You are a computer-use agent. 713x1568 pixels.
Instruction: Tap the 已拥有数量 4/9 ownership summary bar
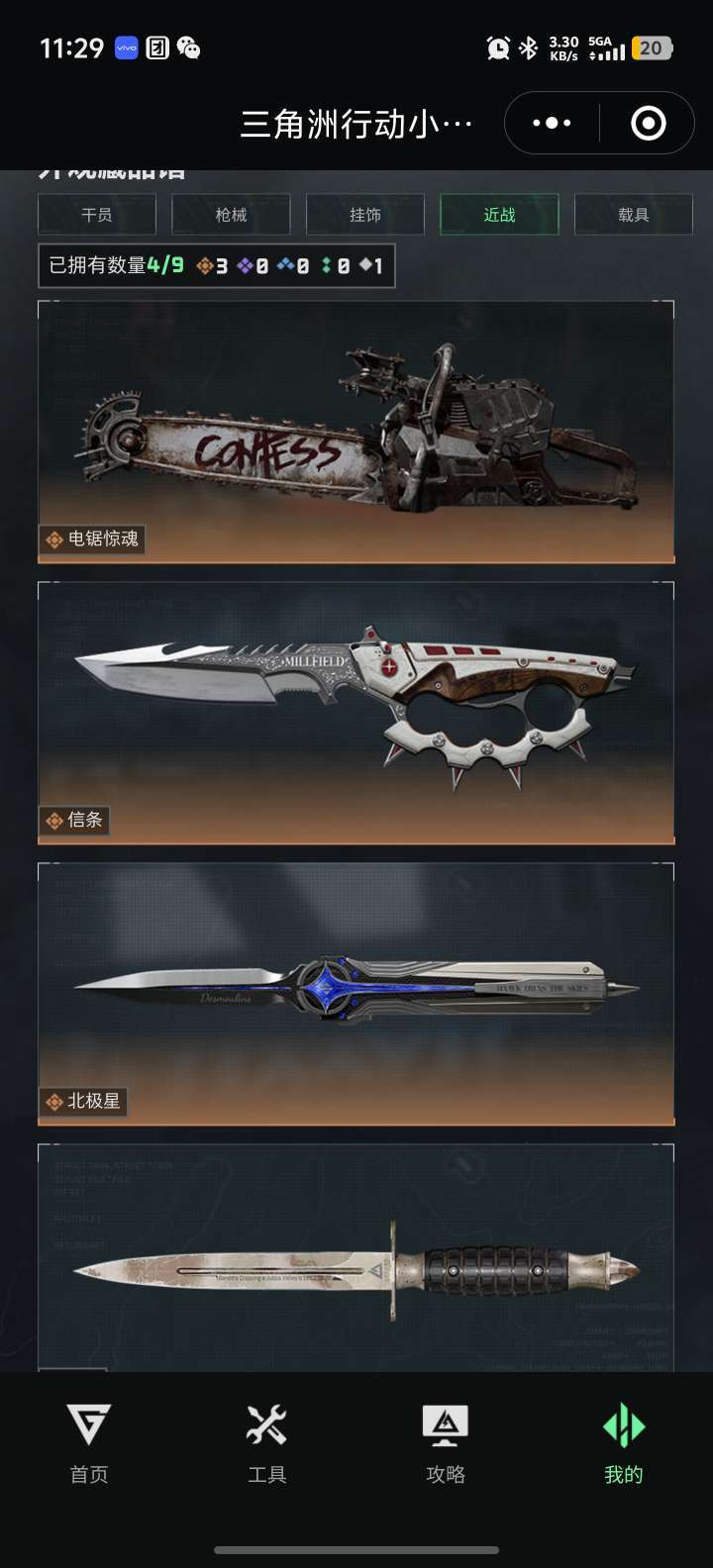point(217,265)
